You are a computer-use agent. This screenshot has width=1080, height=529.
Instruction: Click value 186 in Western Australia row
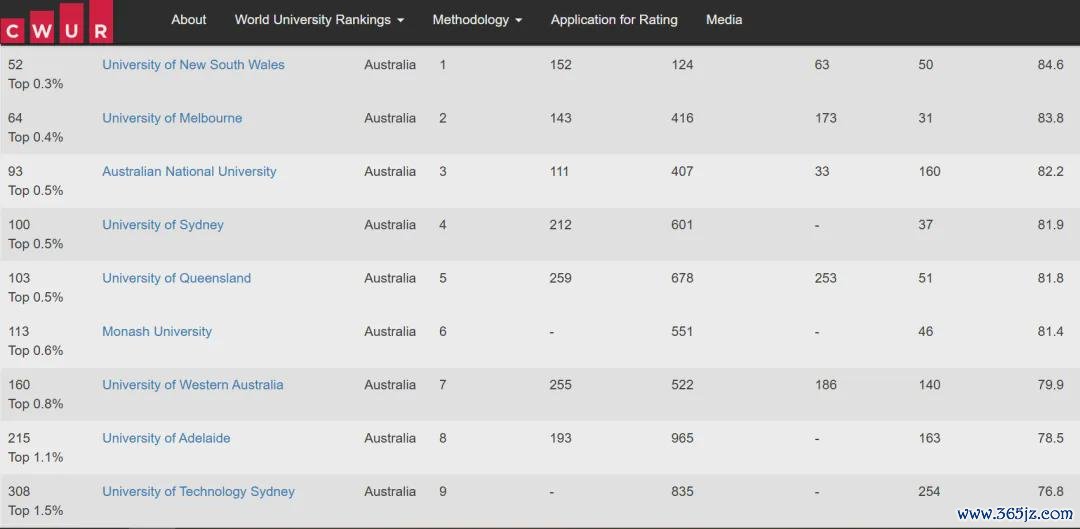[x=825, y=385]
